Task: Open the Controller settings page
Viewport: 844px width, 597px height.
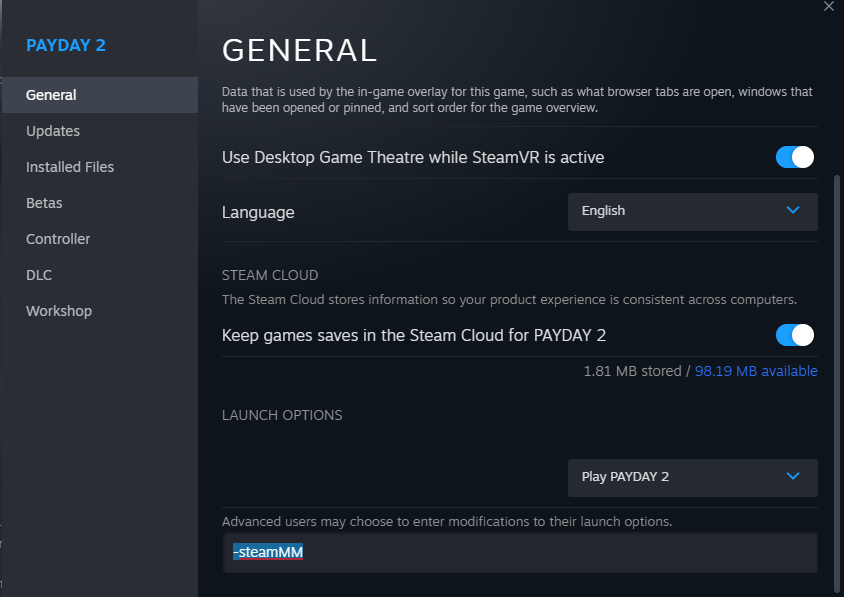Action: [58, 239]
